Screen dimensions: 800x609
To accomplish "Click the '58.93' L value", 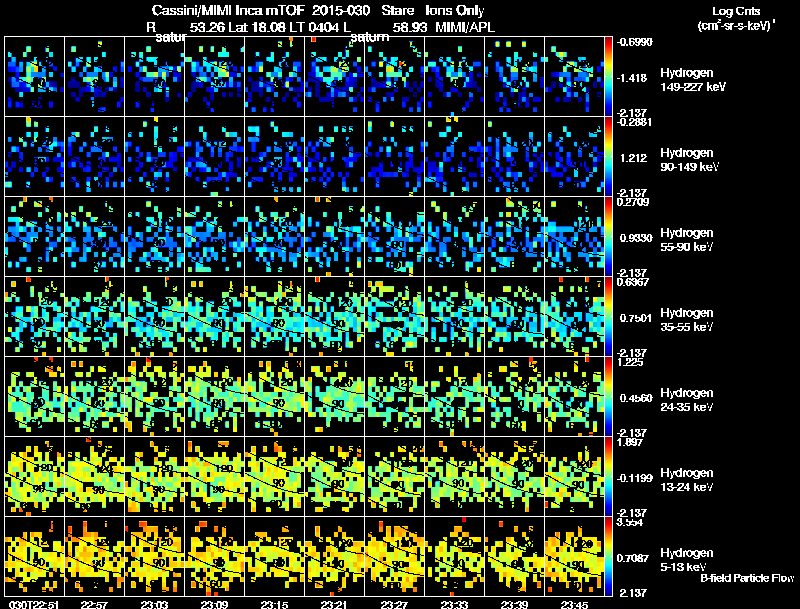I will pos(410,27).
